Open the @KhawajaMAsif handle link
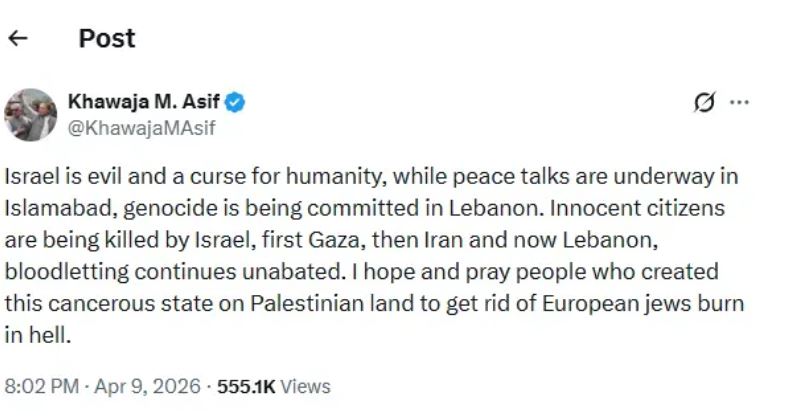This screenshot has width=786, height=416. pos(141,127)
